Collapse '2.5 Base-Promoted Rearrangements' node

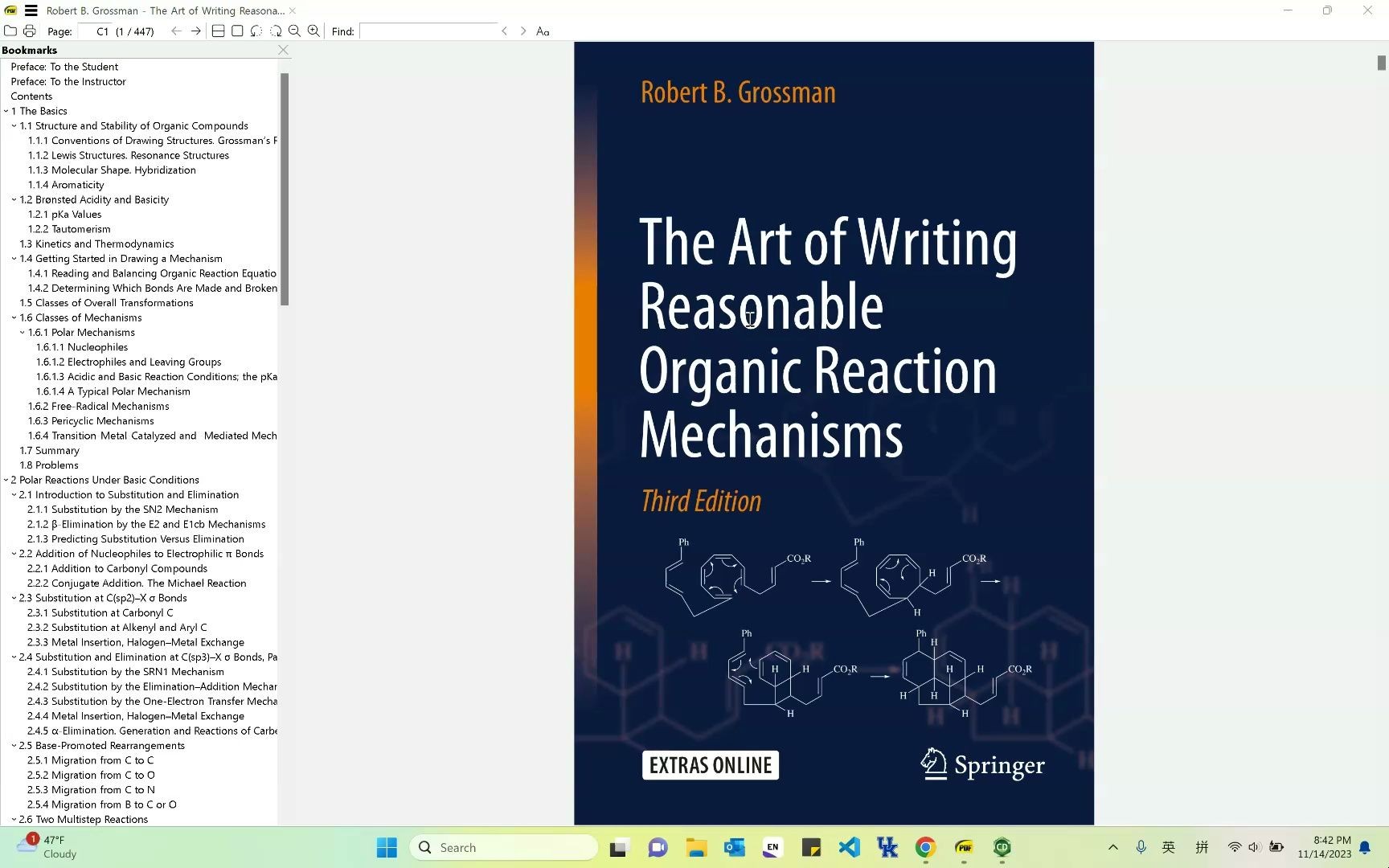(14, 746)
